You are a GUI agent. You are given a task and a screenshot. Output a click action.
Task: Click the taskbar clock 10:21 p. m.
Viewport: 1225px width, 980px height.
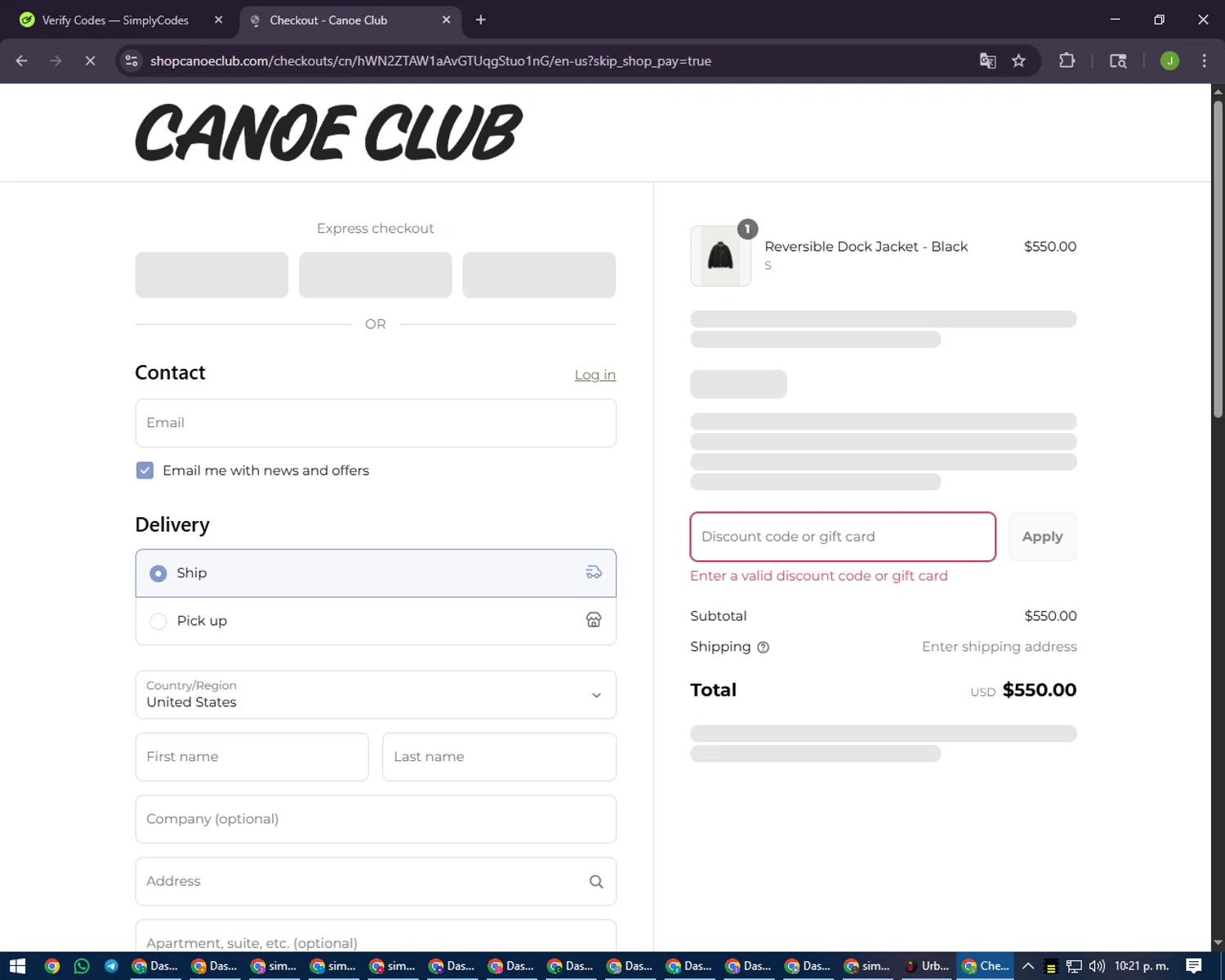click(x=1142, y=966)
